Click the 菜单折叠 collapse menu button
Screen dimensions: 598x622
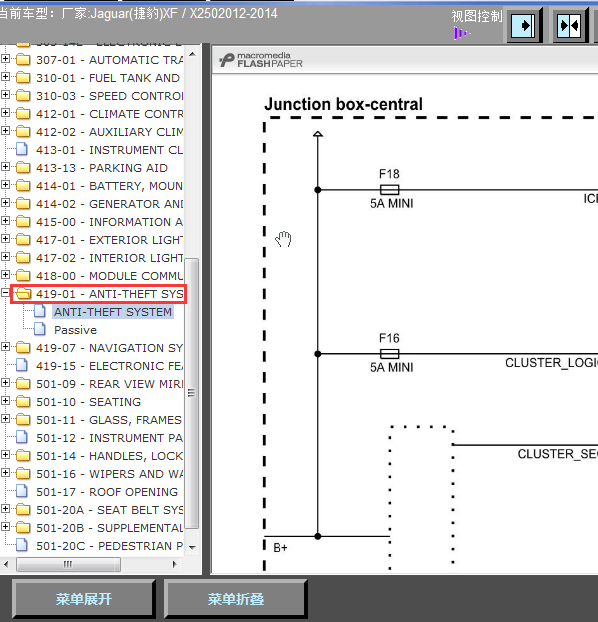pyautogui.click(x=236, y=599)
